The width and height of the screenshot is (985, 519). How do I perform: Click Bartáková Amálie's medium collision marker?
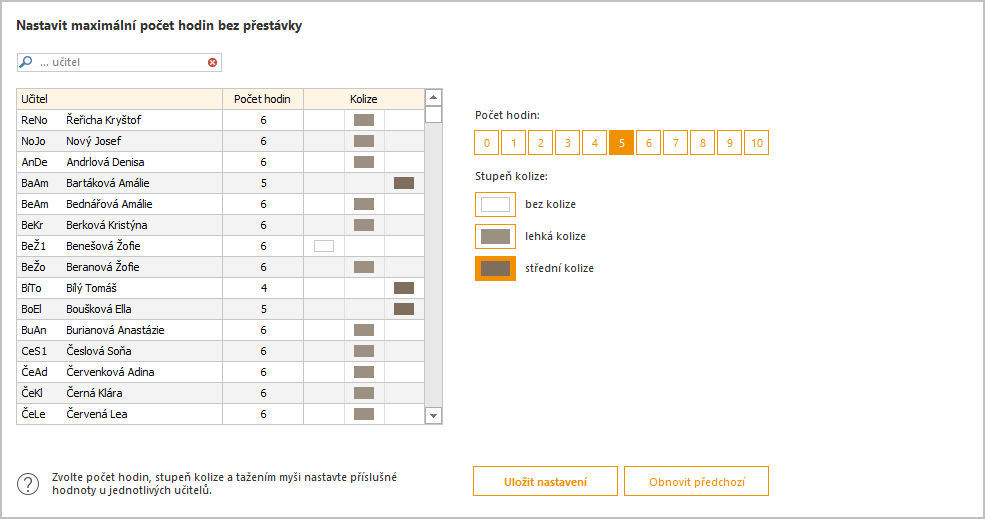point(404,183)
